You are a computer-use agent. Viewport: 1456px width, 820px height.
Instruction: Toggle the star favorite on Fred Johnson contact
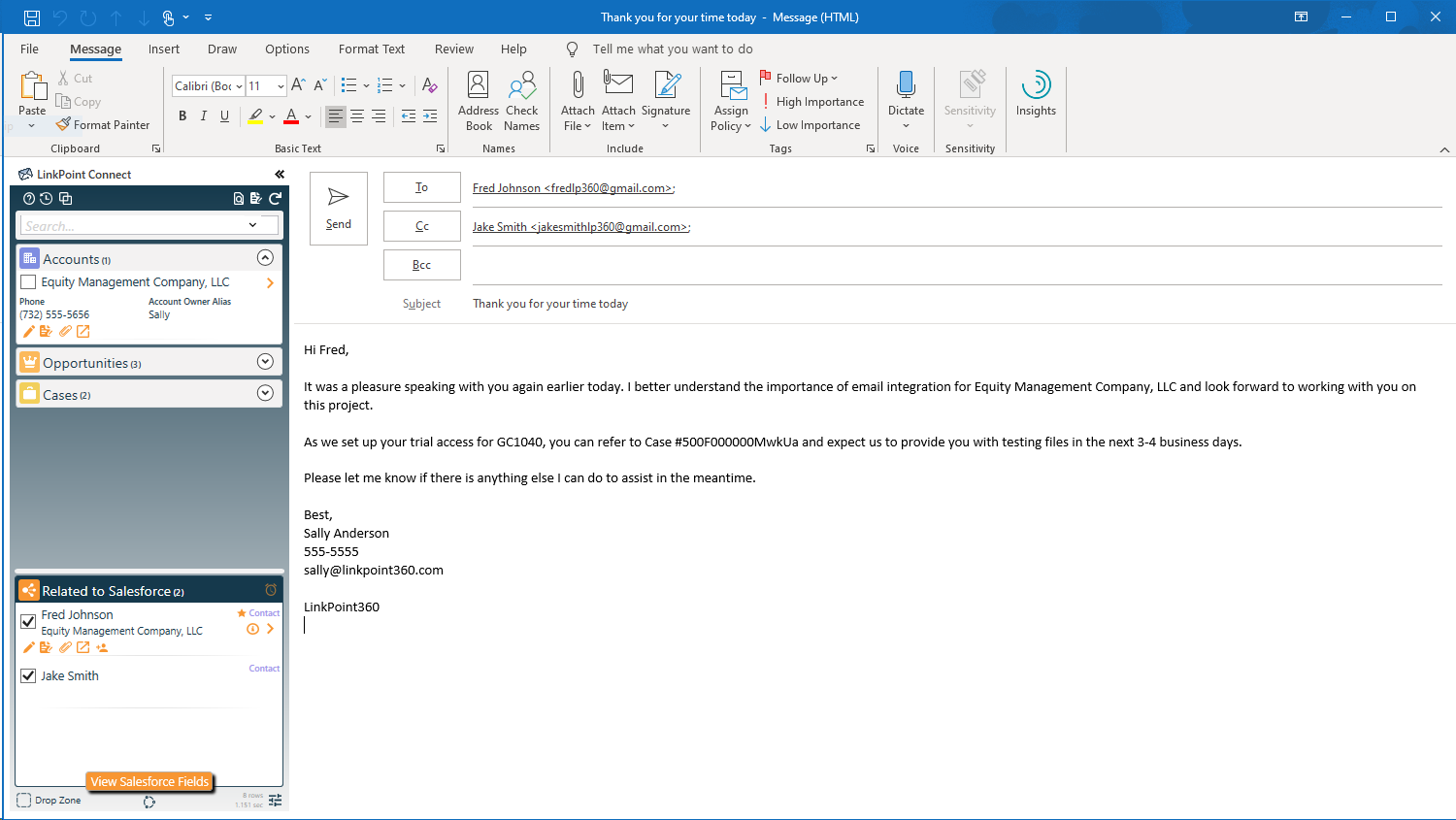[x=242, y=613]
